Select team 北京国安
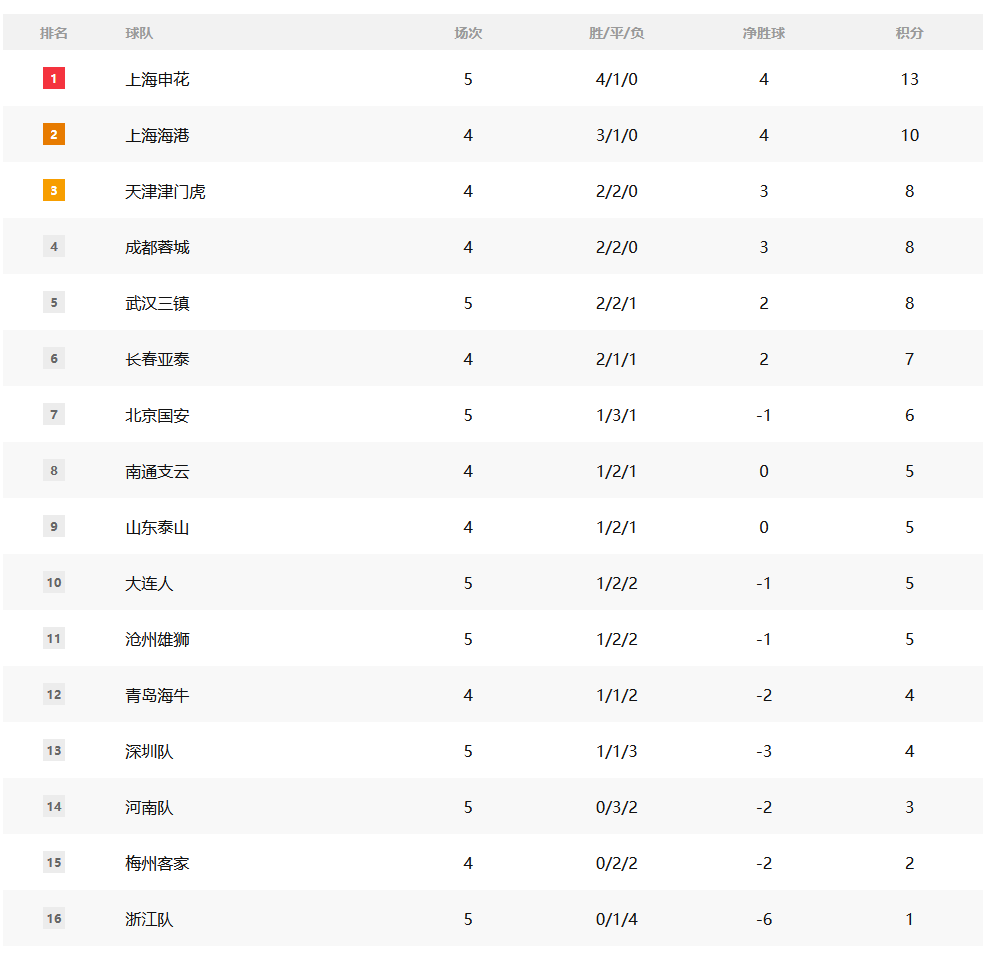Screen dimensions: 992x963 pos(157,415)
